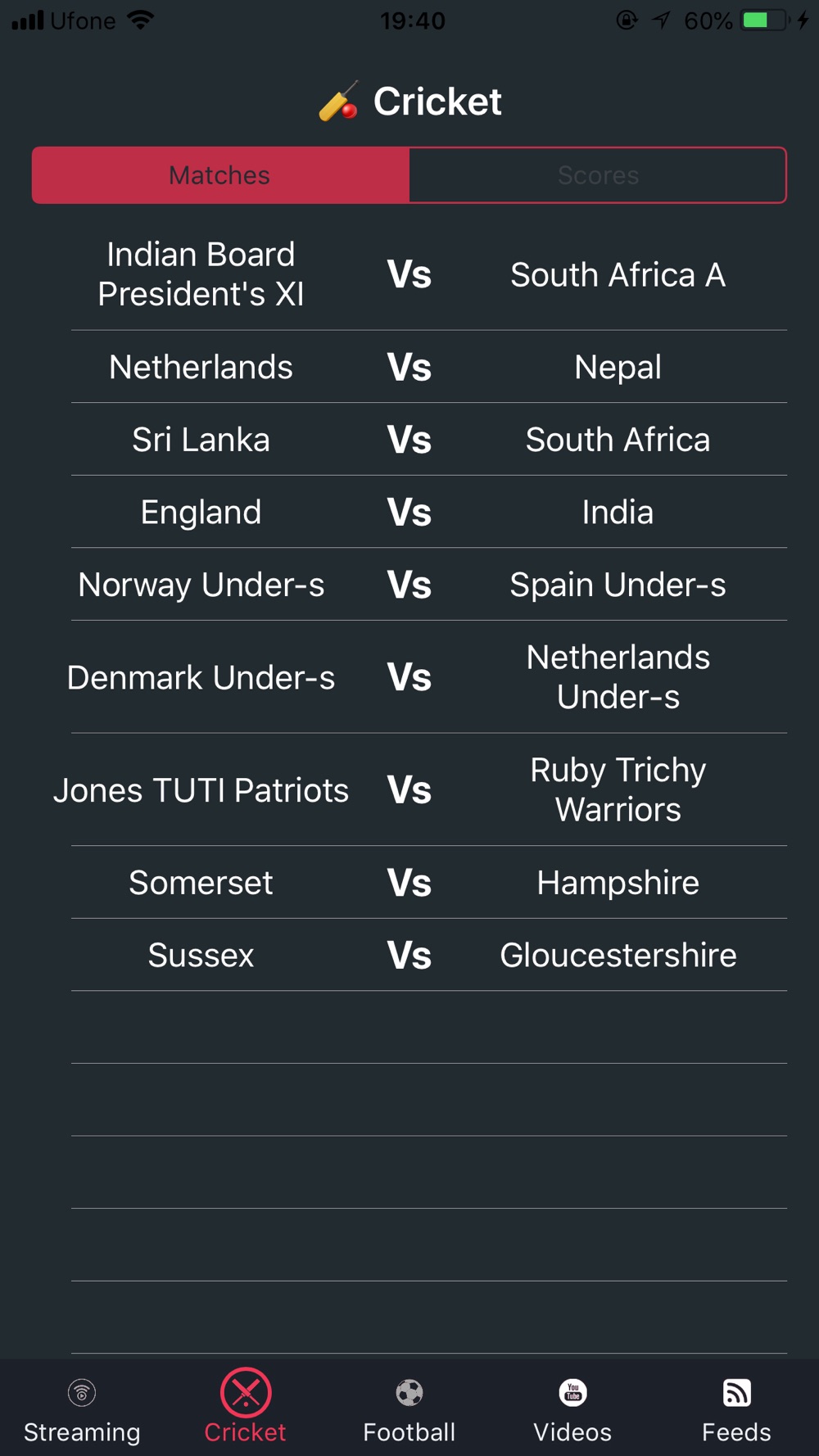819x1456 pixels.
Task: Open the Football tab icon
Action: coord(409,1393)
